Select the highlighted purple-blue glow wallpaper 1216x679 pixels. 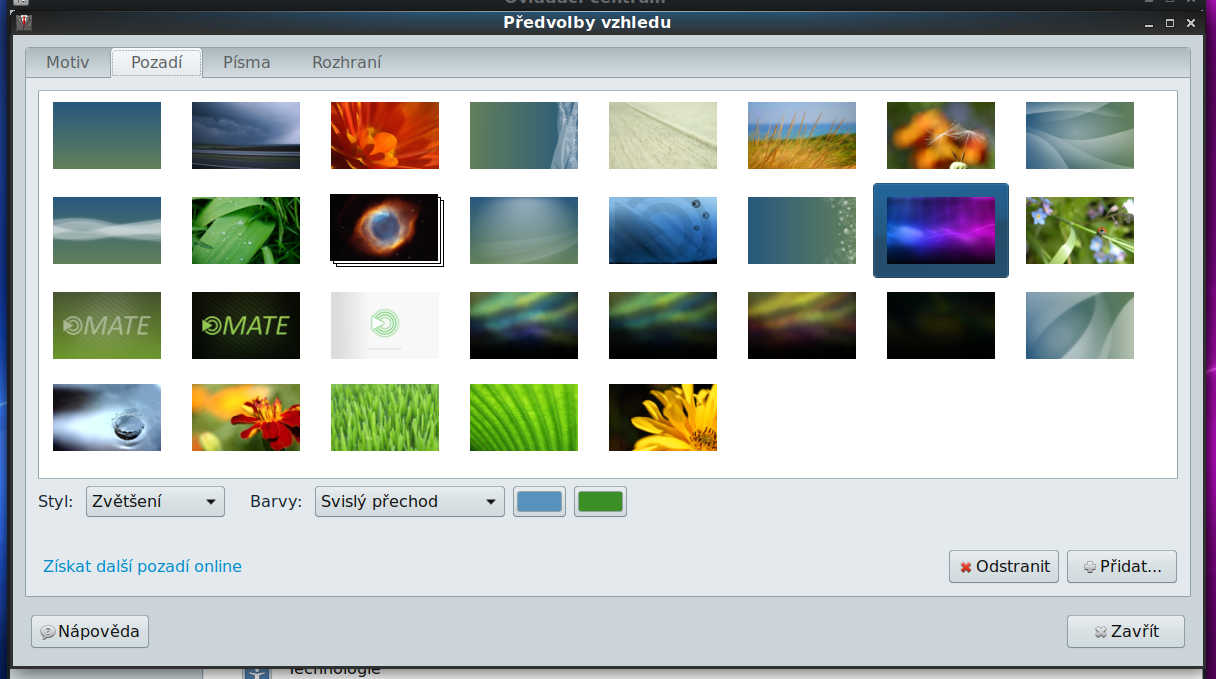(x=941, y=230)
